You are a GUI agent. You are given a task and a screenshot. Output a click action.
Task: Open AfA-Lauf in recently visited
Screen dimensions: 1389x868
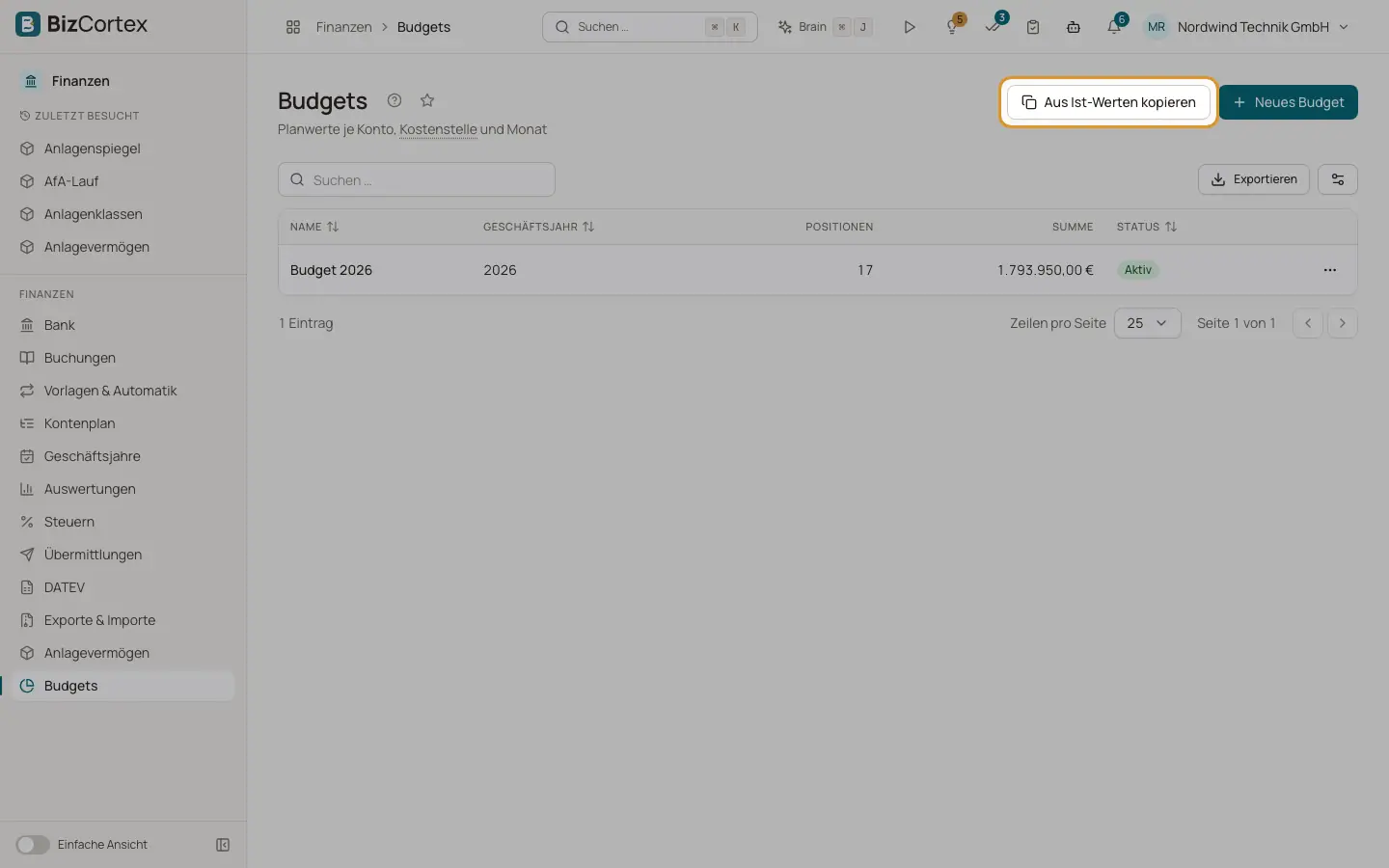tap(123, 181)
